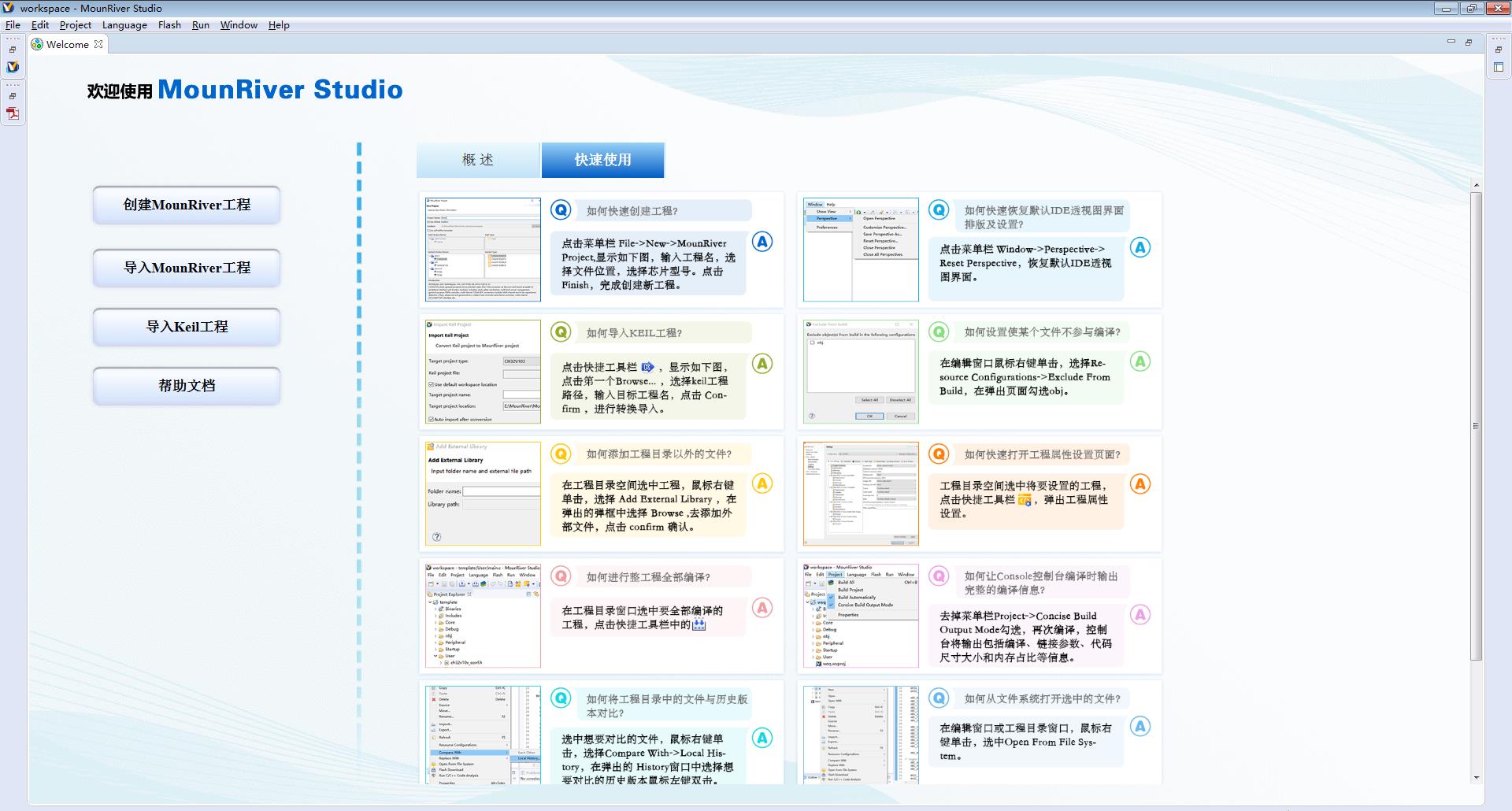Viewport: 1512px width, 811px height.
Task: Open the File menu
Action: (13, 24)
